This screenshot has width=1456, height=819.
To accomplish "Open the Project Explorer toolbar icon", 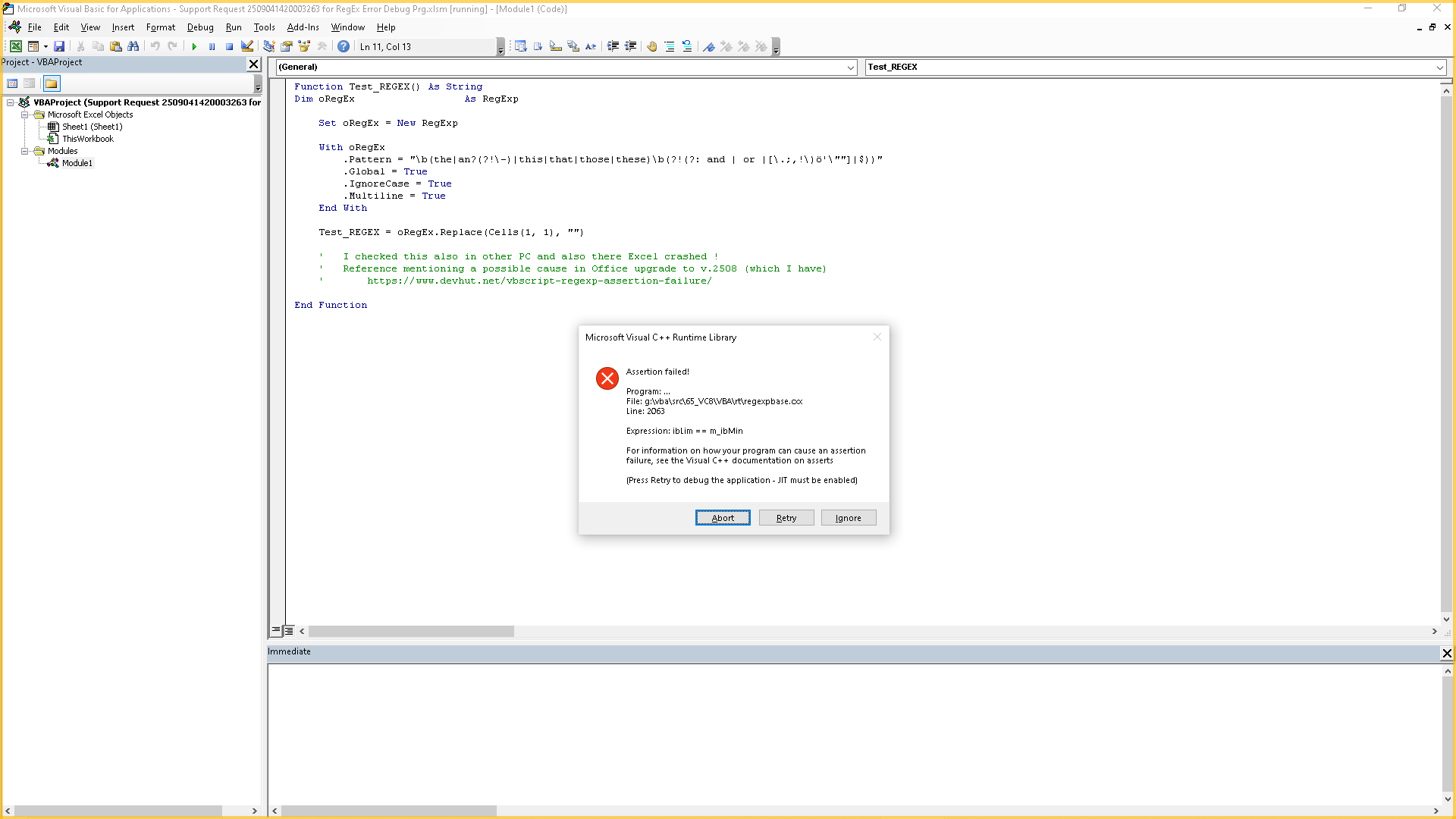I will (x=269, y=46).
